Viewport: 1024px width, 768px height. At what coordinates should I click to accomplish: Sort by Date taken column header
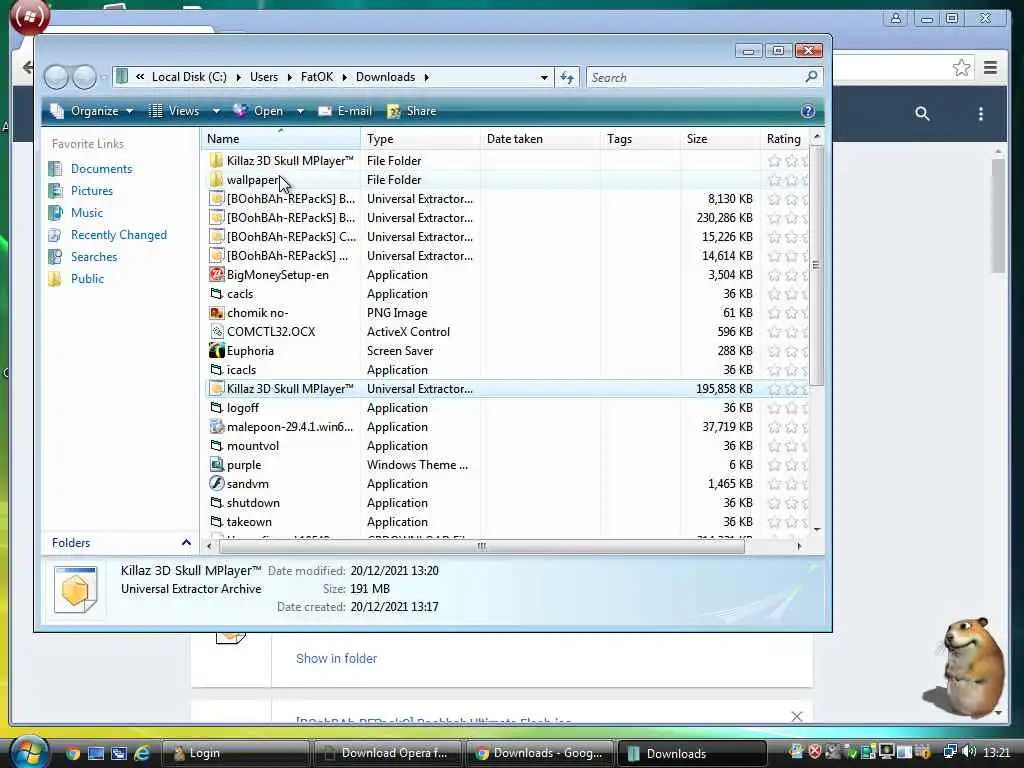click(540, 138)
